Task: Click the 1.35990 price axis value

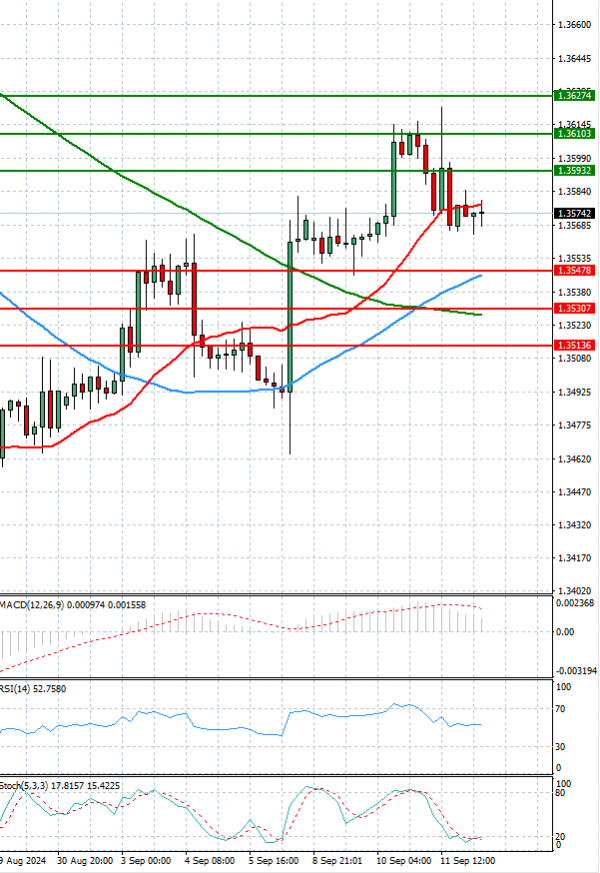Action: [574, 159]
